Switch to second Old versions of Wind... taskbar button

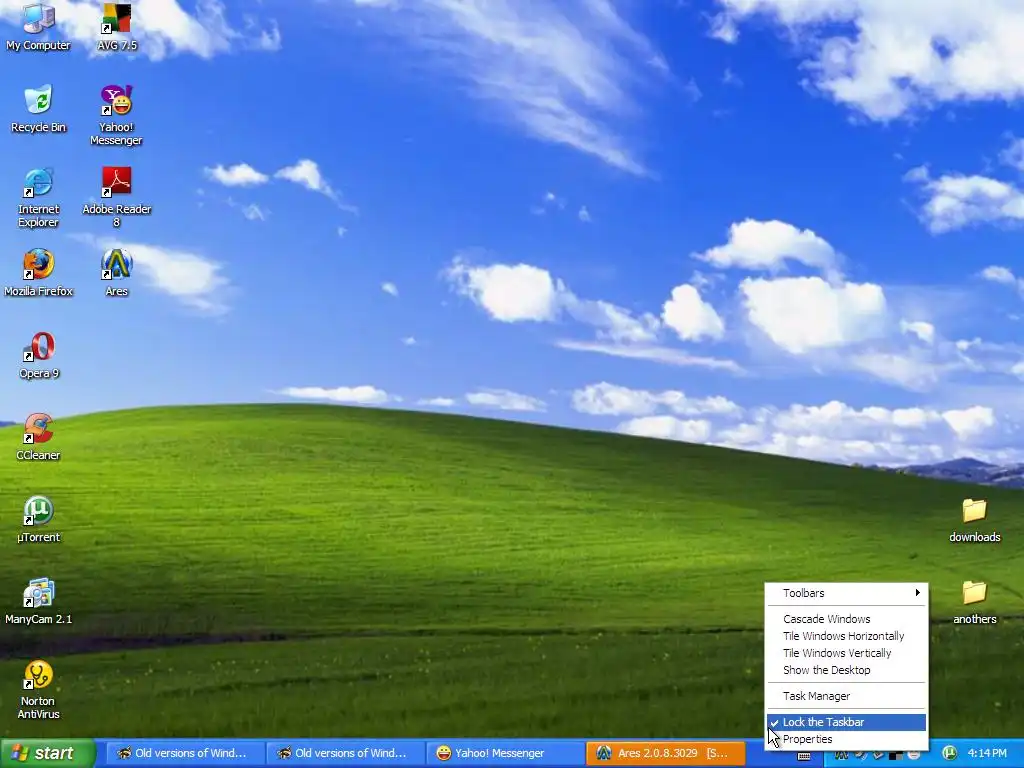click(345, 753)
